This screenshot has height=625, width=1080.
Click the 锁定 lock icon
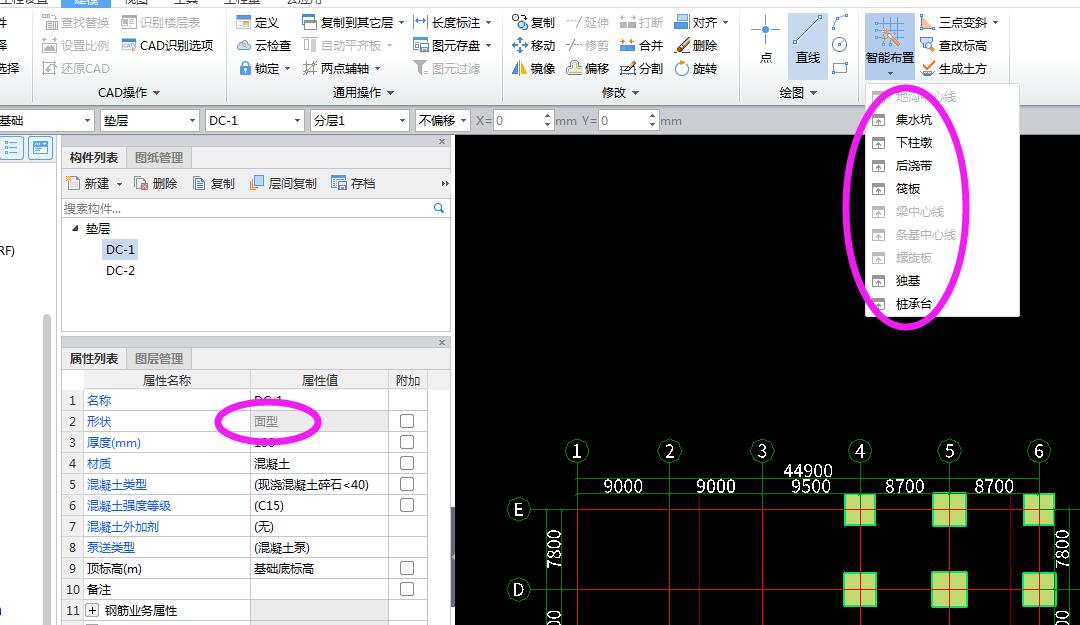tap(245, 68)
